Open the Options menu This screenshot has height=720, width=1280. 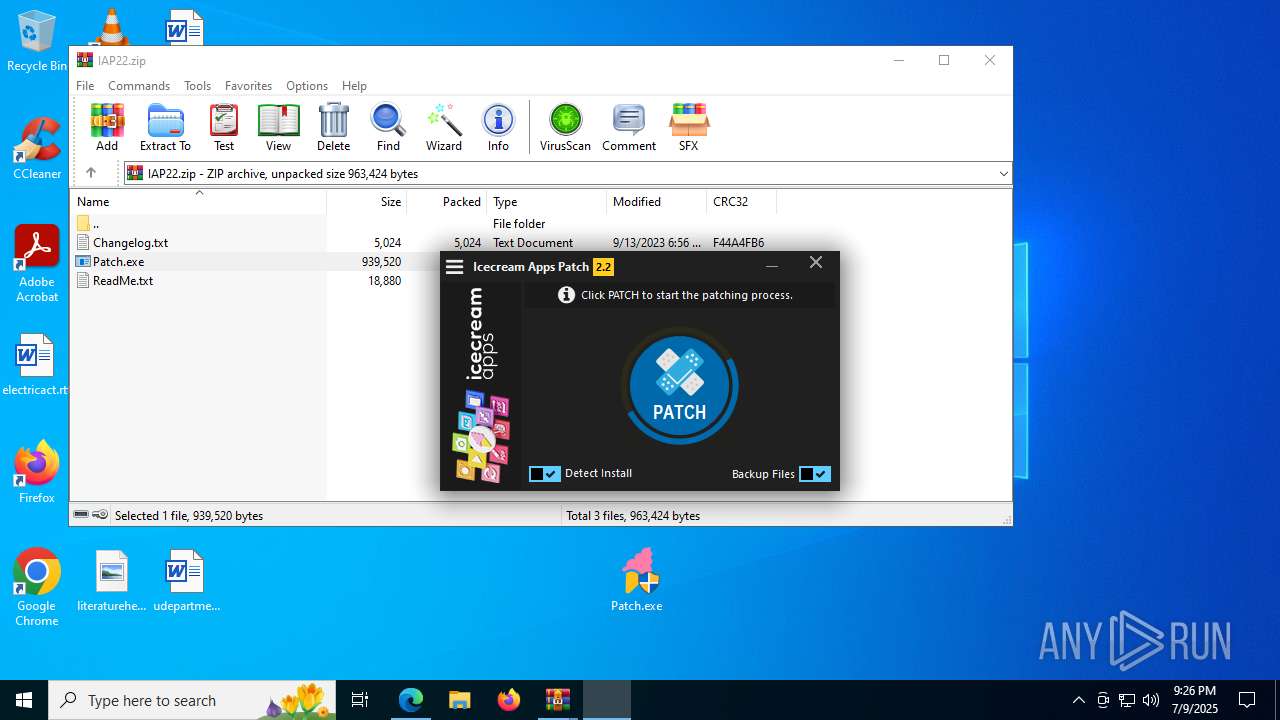pyautogui.click(x=307, y=86)
